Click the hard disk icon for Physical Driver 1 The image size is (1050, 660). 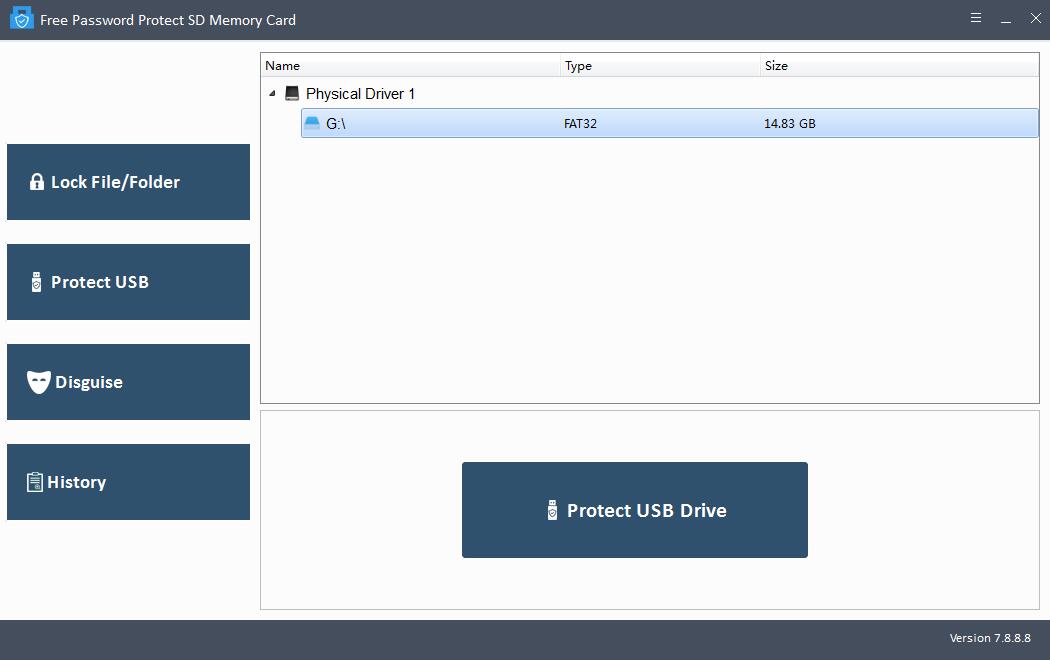pos(292,93)
